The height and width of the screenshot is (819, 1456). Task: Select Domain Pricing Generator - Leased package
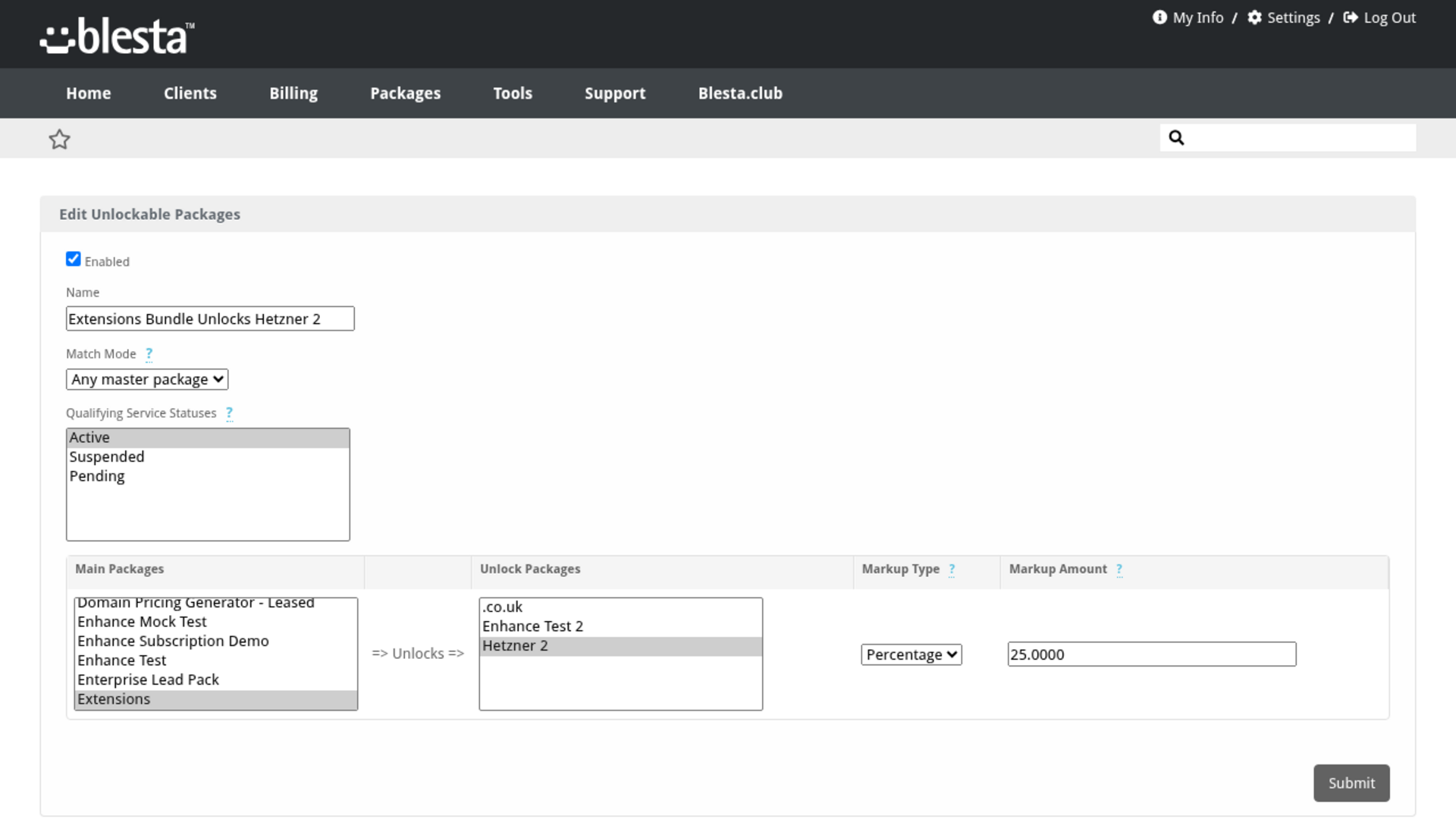coord(215,604)
